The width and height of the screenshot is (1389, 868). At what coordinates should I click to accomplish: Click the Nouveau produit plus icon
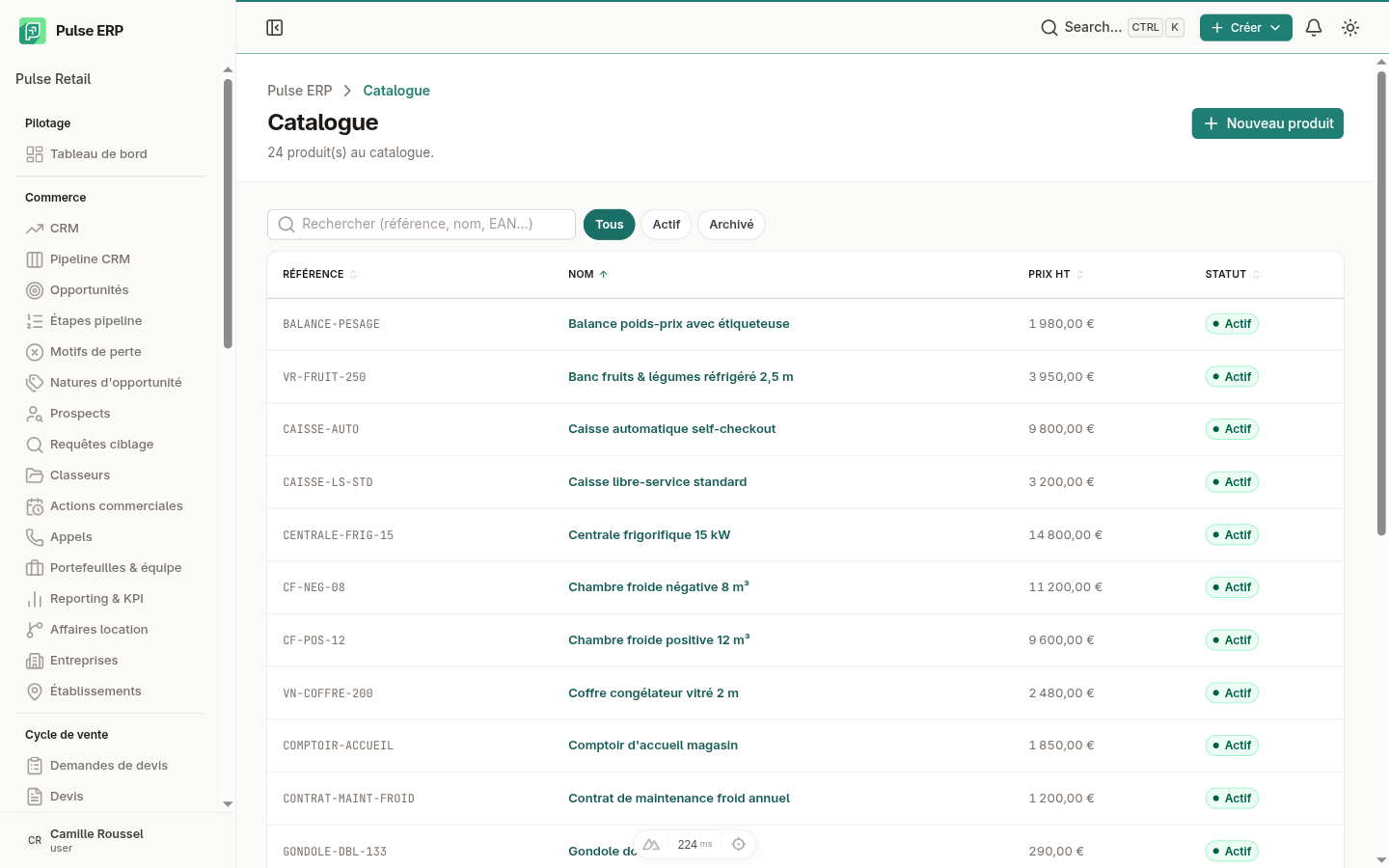click(x=1212, y=123)
